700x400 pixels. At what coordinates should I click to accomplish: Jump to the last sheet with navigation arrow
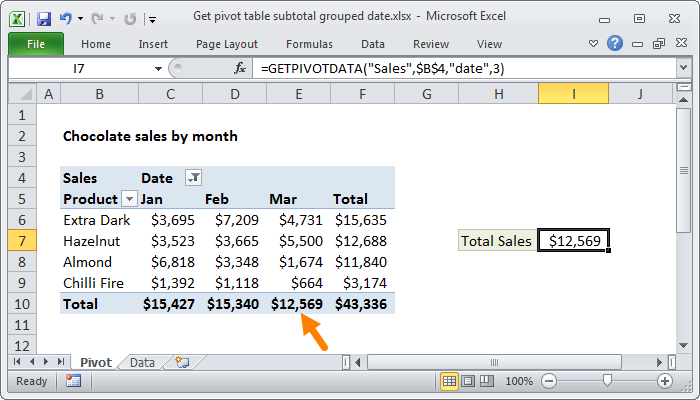[x=60, y=362]
